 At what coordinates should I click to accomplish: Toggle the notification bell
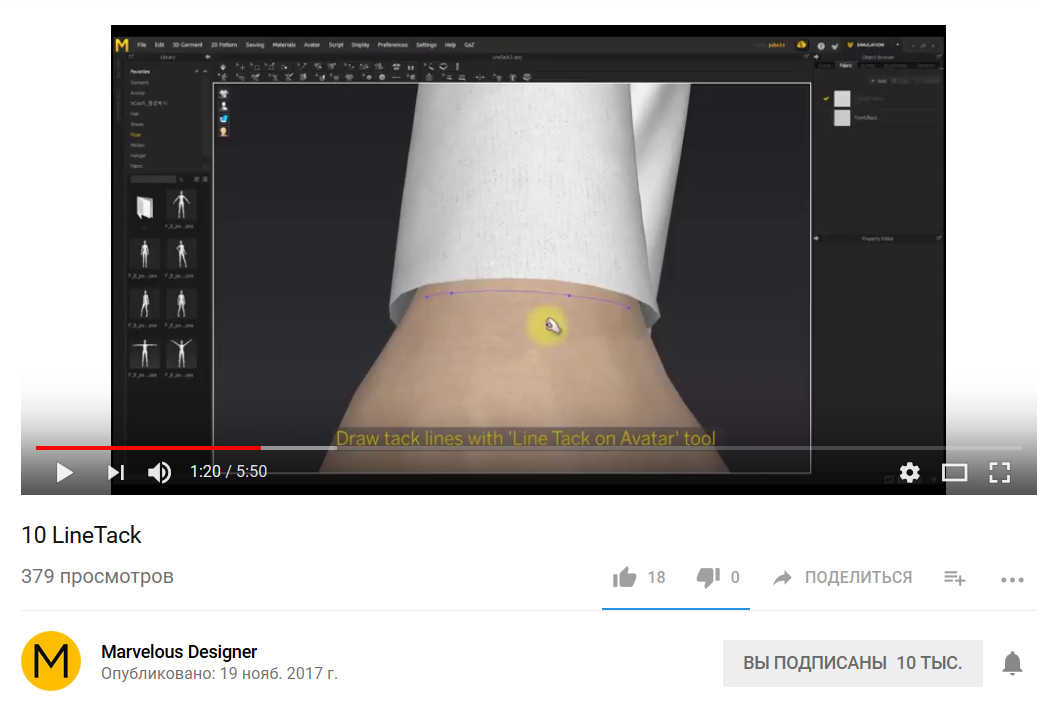[1012, 663]
